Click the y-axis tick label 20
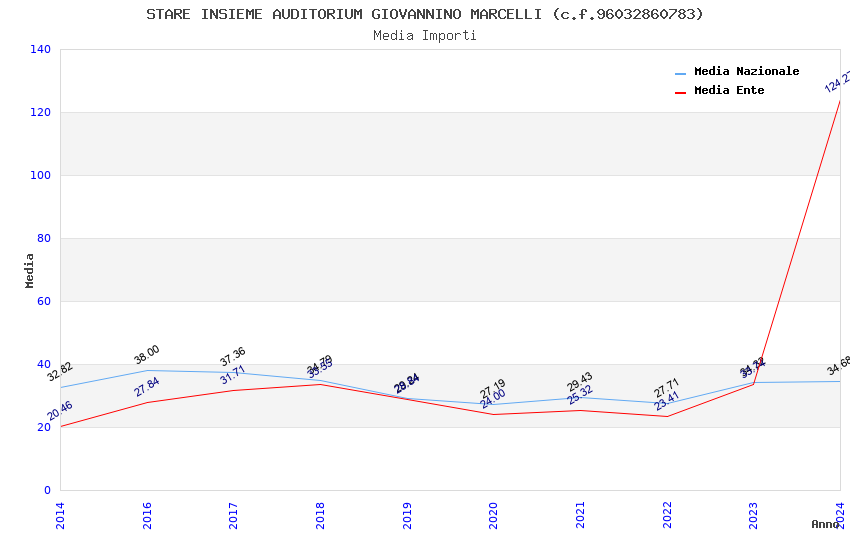850x550 pixels. pyautogui.click(x=44, y=427)
